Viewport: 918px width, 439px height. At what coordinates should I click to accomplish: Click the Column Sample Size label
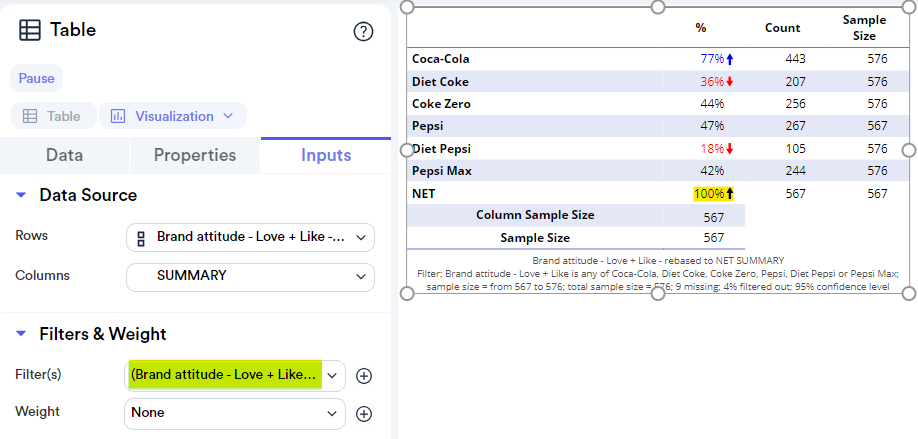pos(535,215)
